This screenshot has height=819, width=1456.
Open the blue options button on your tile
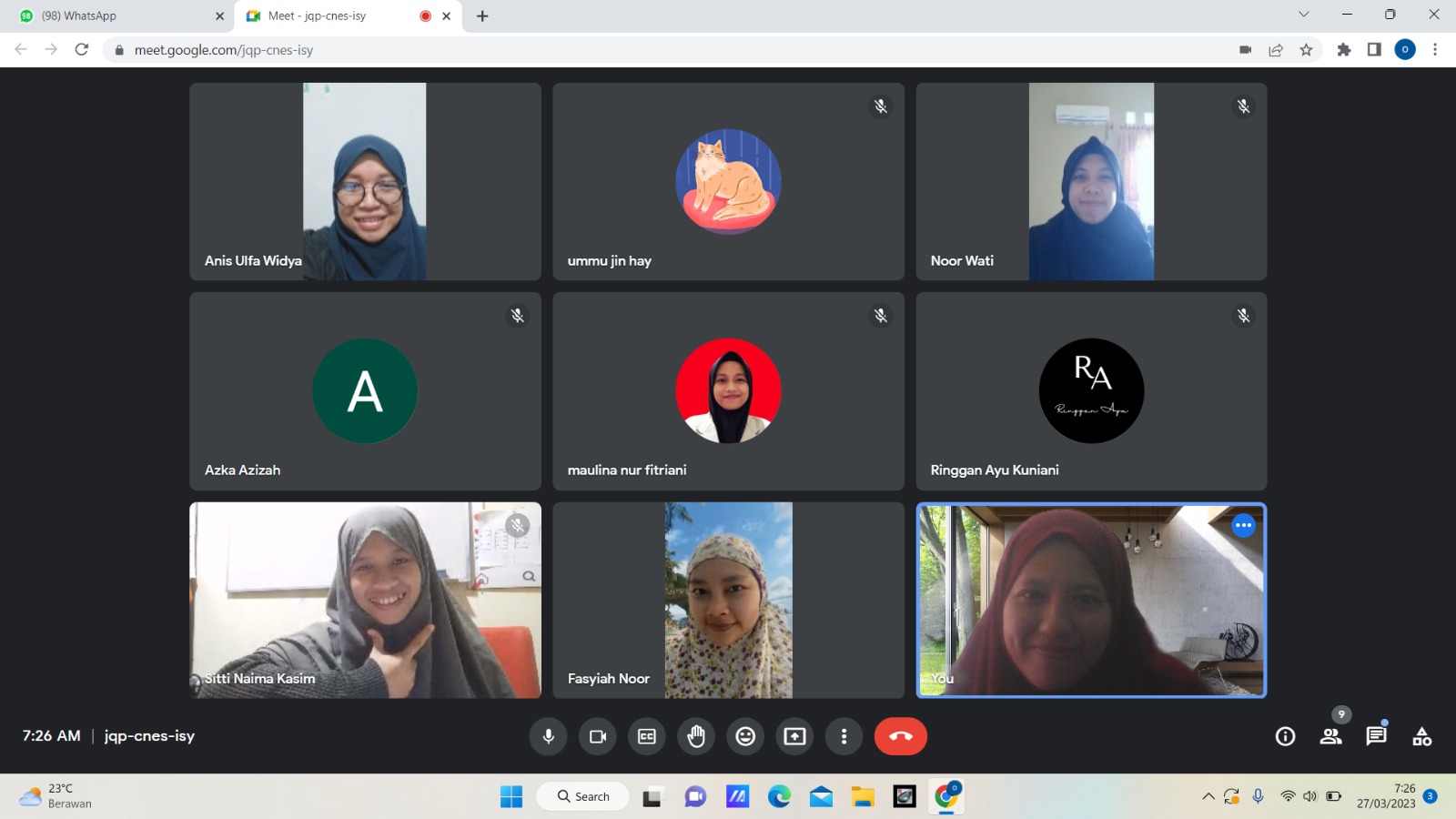click(1243, 525)
